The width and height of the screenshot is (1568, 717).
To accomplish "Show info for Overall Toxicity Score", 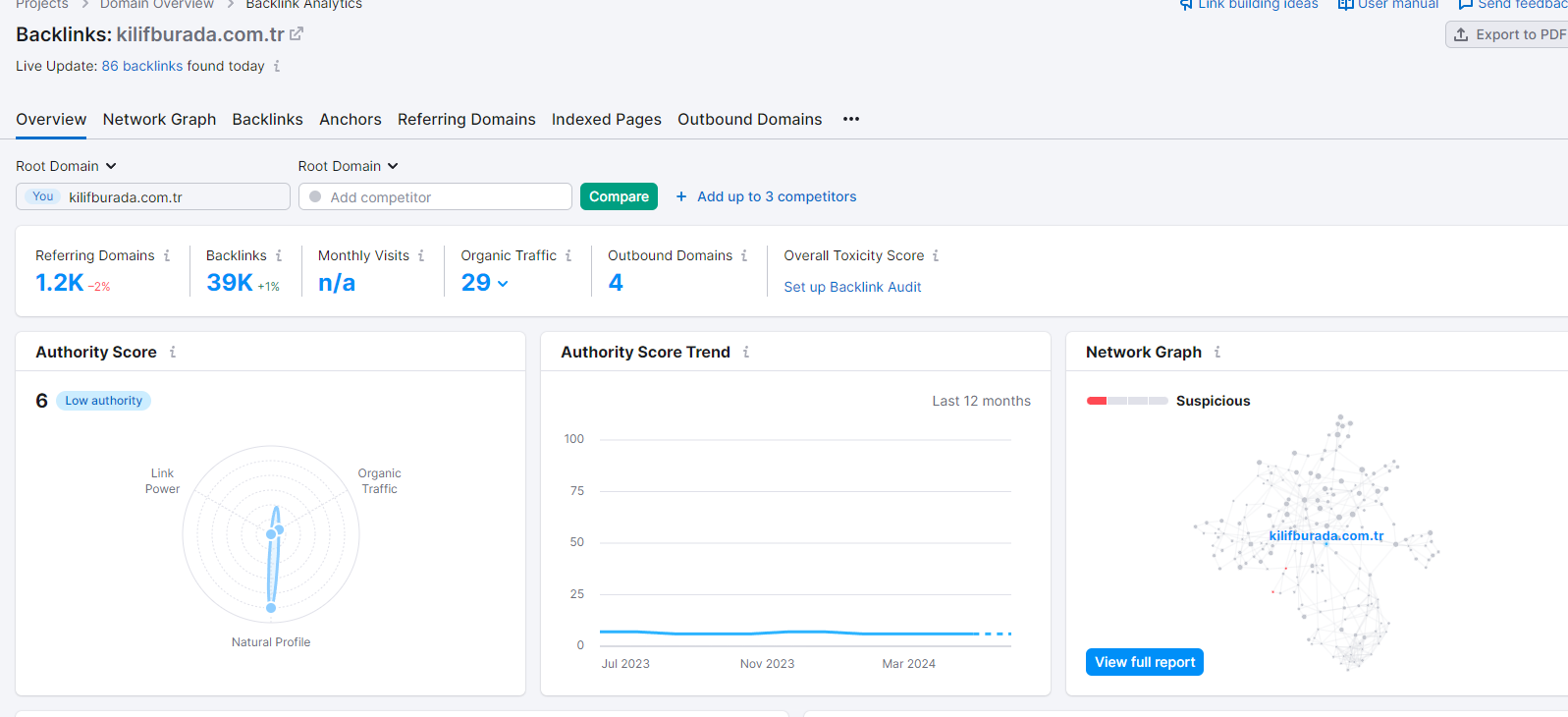I will click(936, 255).
